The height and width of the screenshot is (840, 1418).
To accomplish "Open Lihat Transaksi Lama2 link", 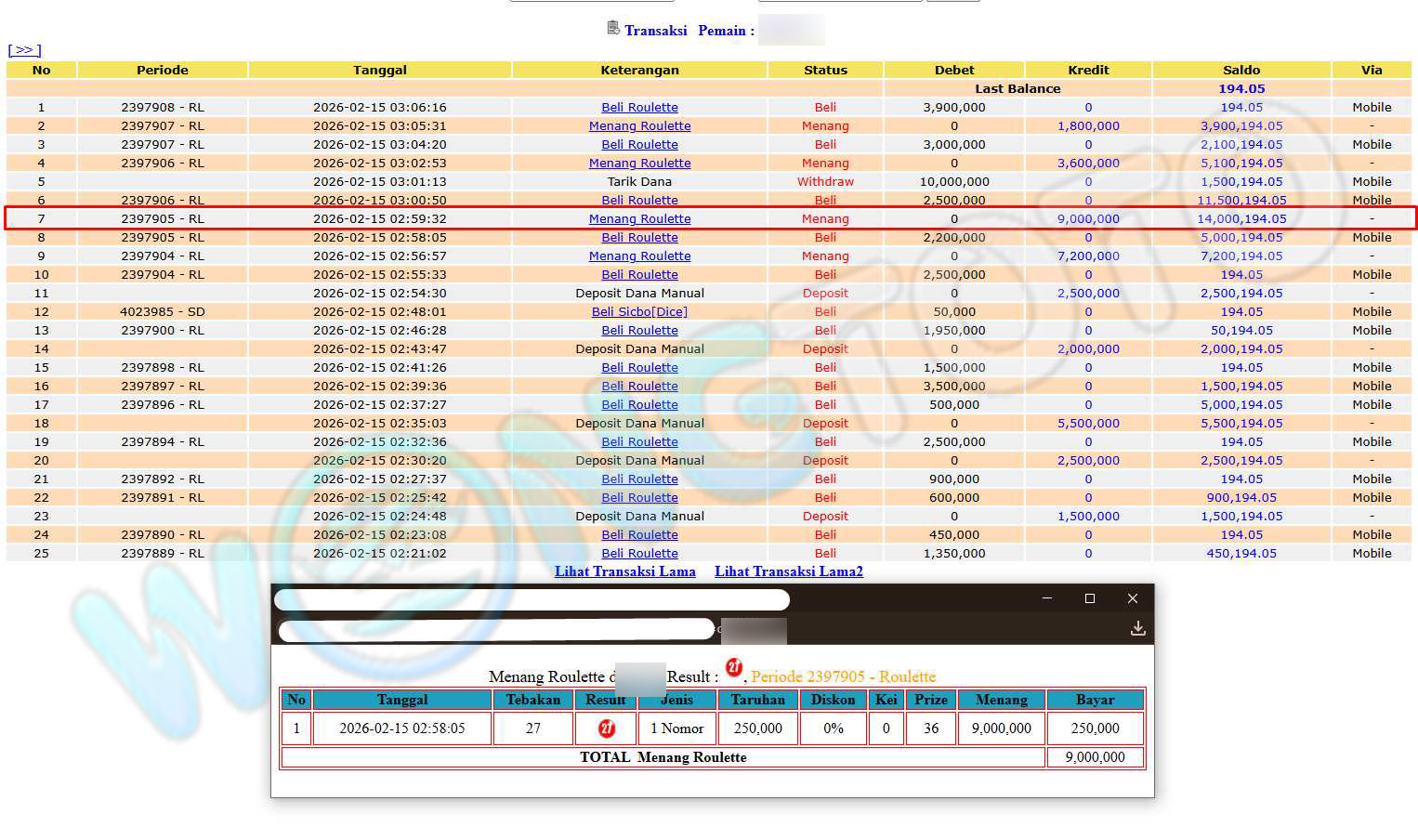I will [x=788, y=571].
